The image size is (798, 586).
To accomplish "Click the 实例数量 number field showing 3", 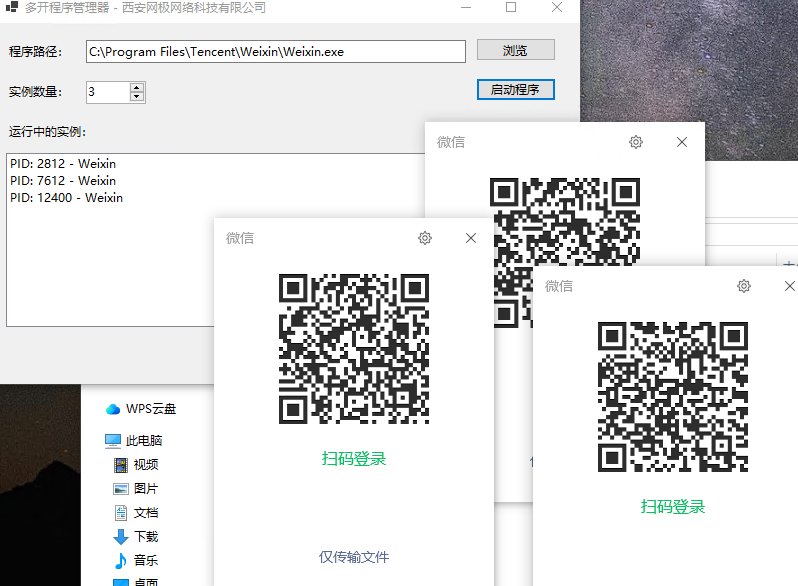I will 108,92.
